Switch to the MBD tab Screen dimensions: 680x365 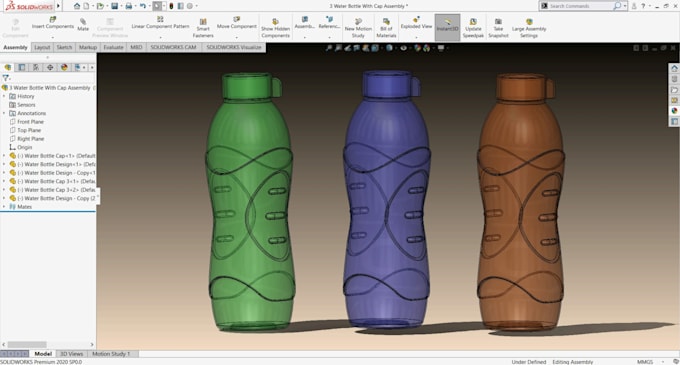coord(136,47)
